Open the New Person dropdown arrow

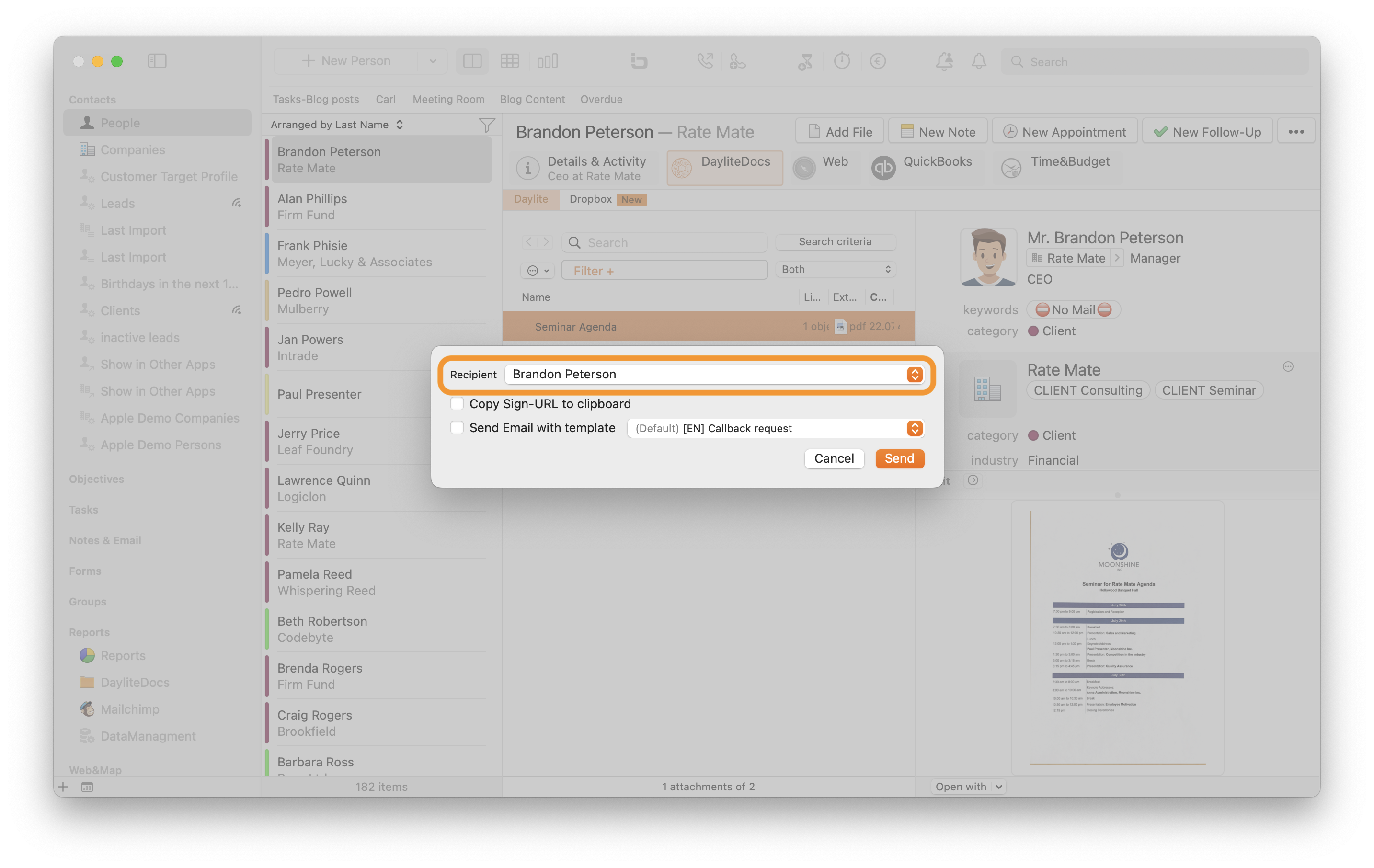(x=433, y=60)
